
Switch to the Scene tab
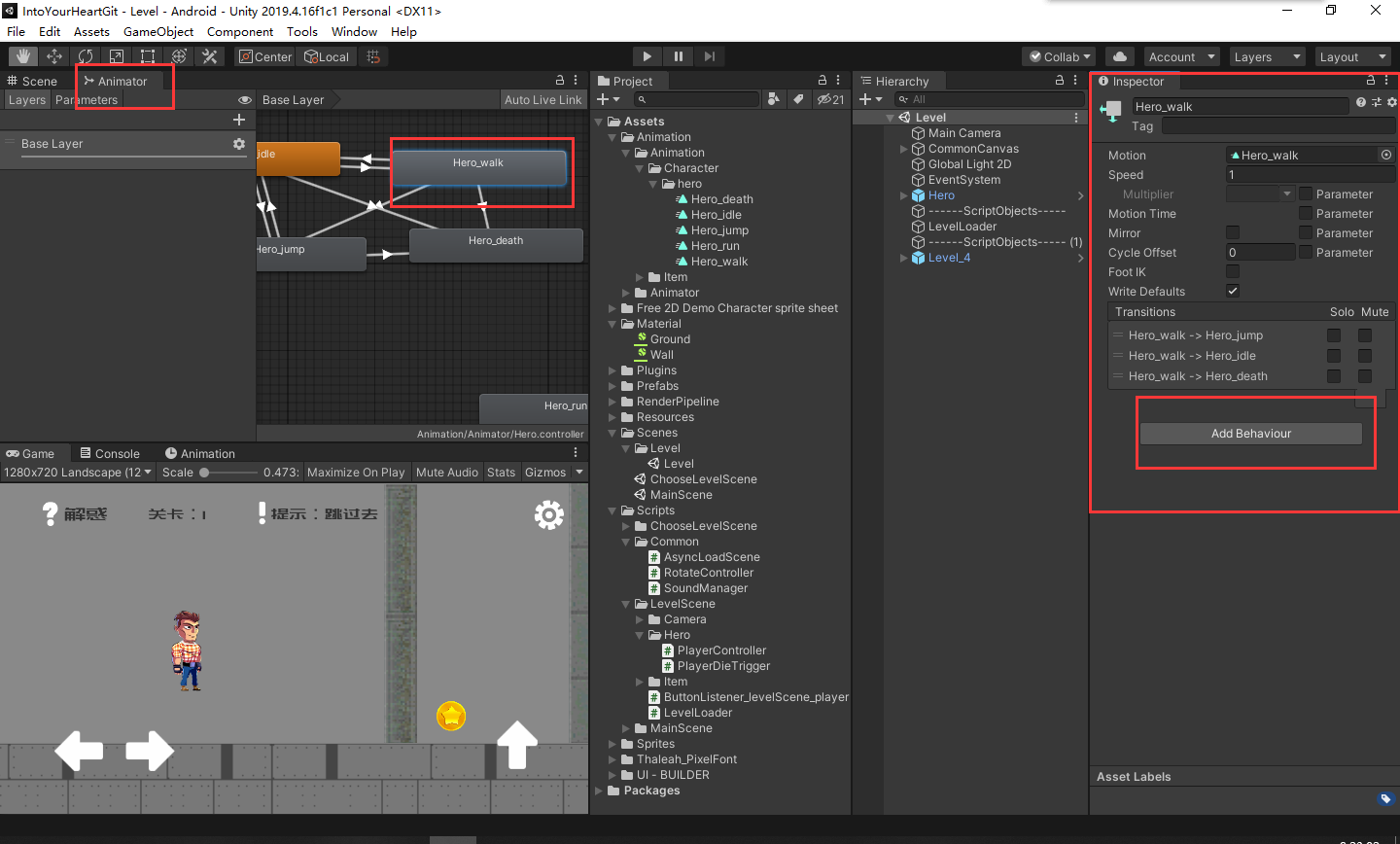coord(32,81)
